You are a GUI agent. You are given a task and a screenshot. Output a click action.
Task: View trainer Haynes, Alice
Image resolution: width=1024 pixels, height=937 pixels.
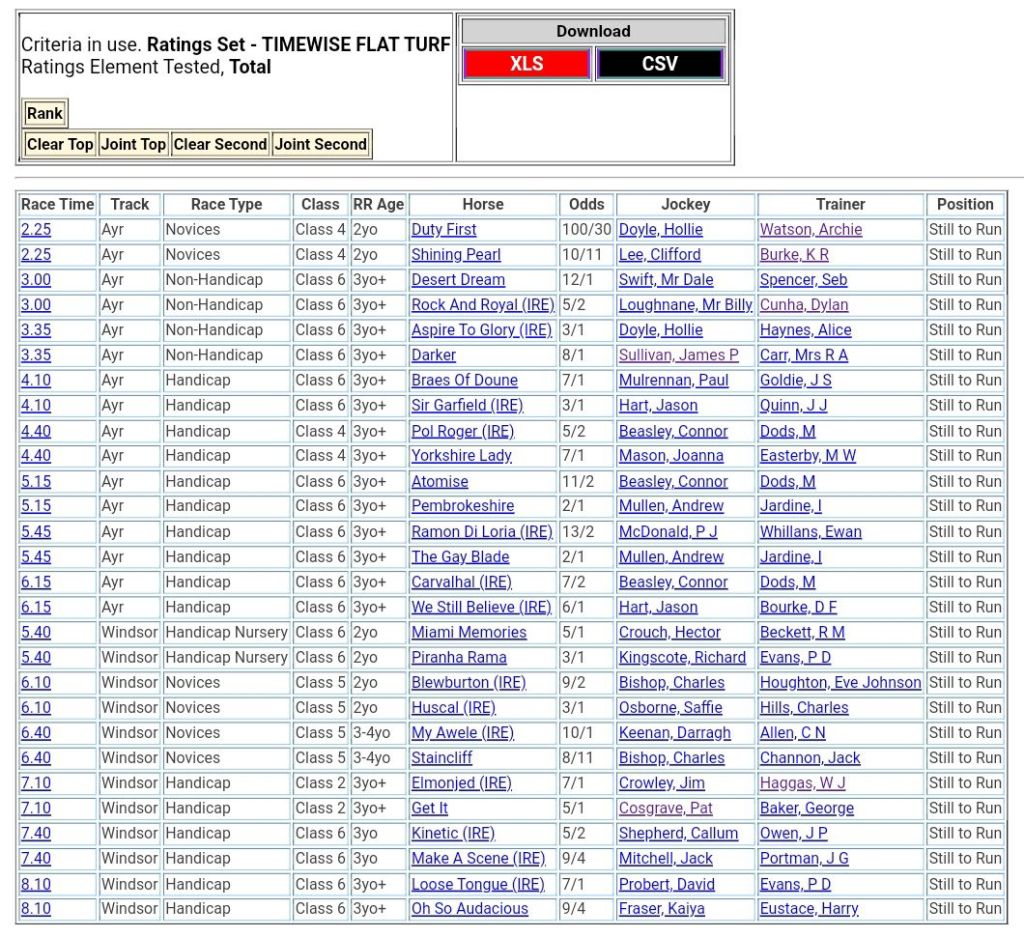point(805,330)
